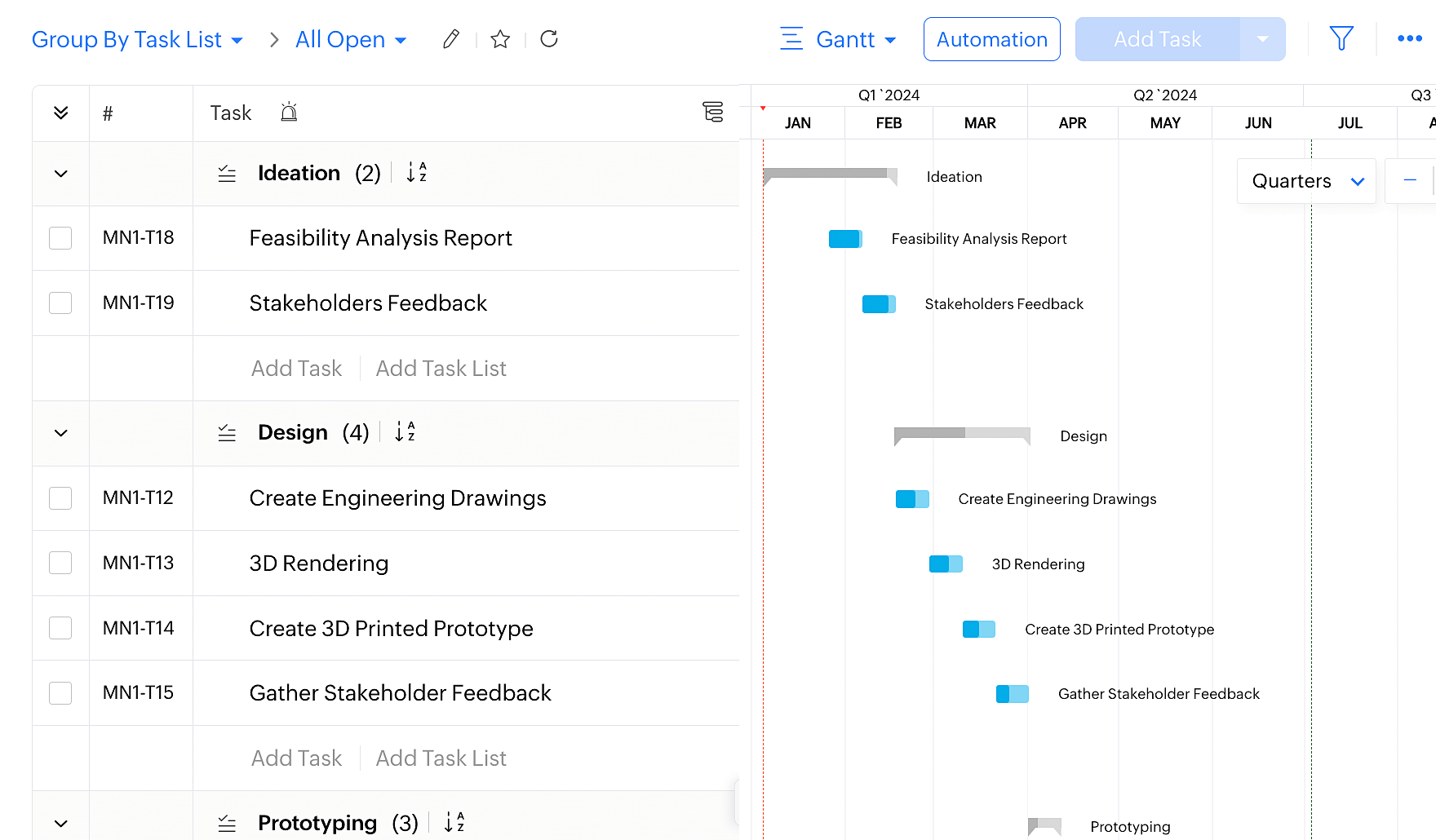Click Add Task List under Design
The height and width of the screenshot is (840, 1436).
[441, 758]
